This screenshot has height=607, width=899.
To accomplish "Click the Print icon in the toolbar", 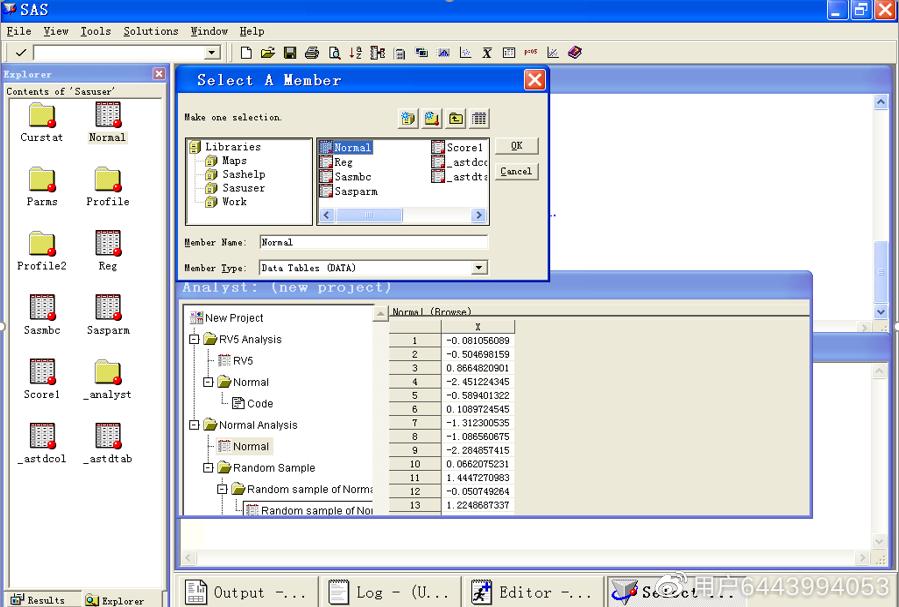I will [312, 53].
